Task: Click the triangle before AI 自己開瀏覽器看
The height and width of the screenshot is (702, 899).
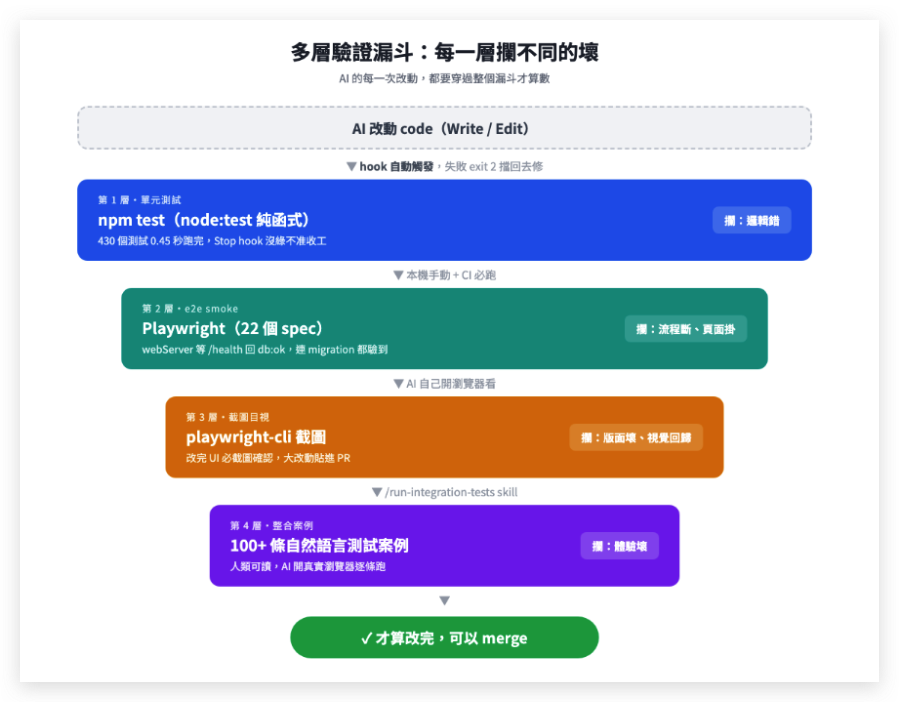Action: [x=398, y=384]
